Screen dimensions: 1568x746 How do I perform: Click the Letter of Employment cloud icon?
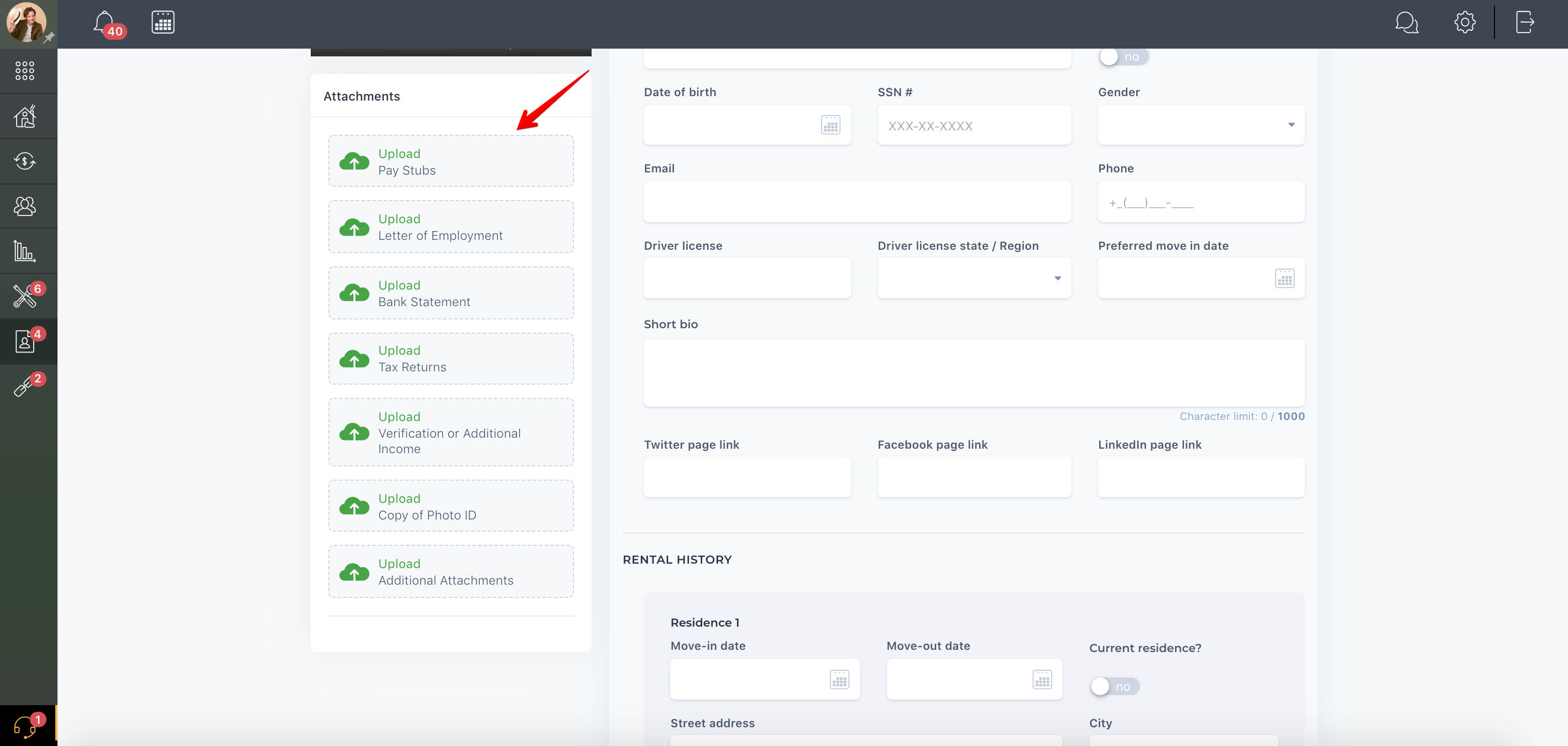(354, 227)
